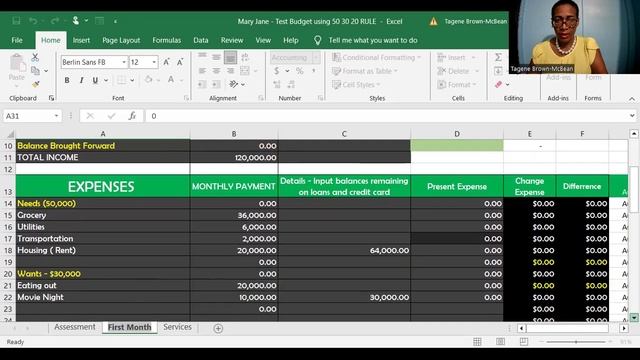The width and height of the screenshot is (640, 360).
Task: Open the Accounting number format dropdown
Action: coord(316,58)
